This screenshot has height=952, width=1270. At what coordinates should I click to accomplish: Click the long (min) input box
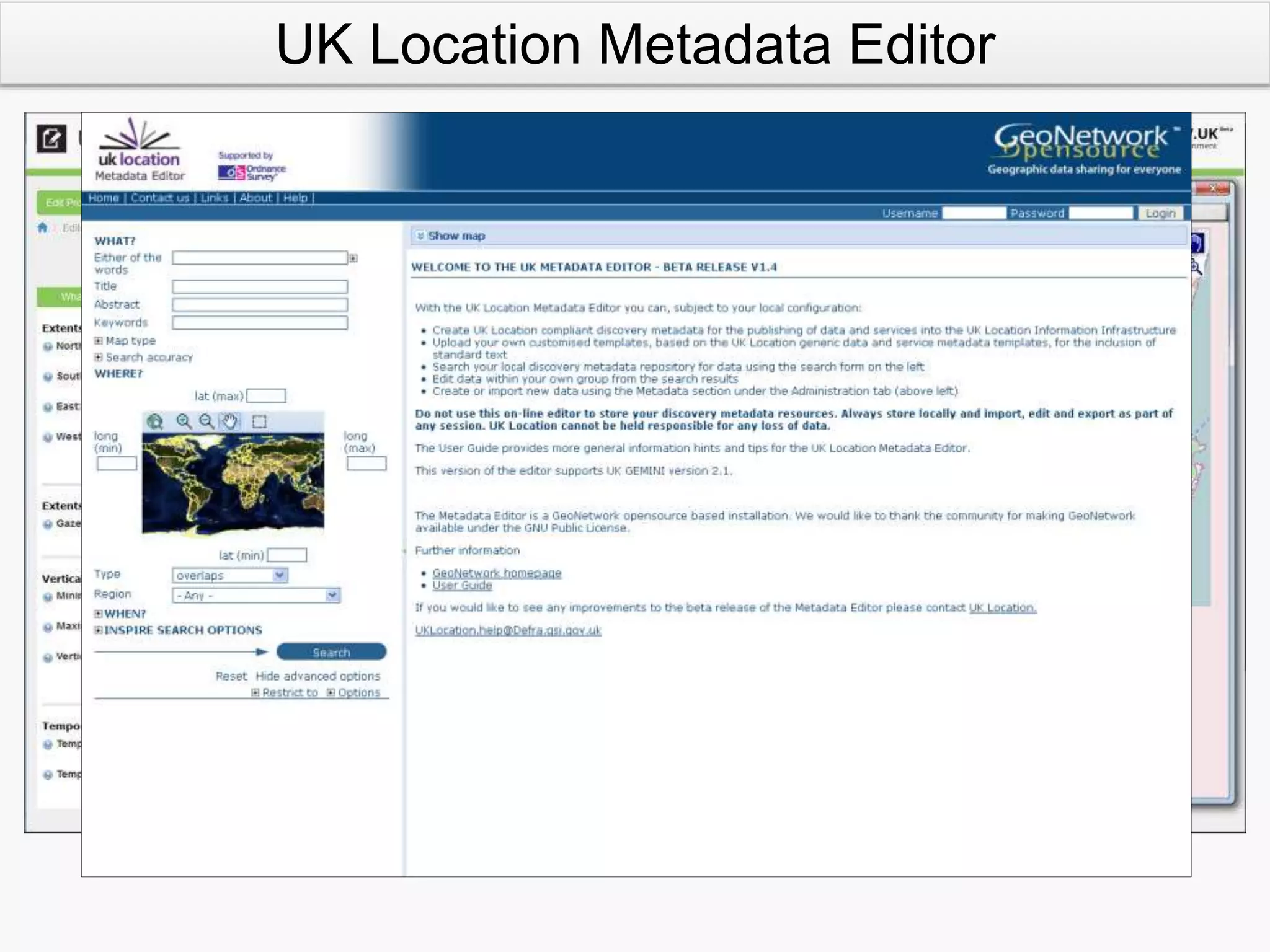pos(117,464)
